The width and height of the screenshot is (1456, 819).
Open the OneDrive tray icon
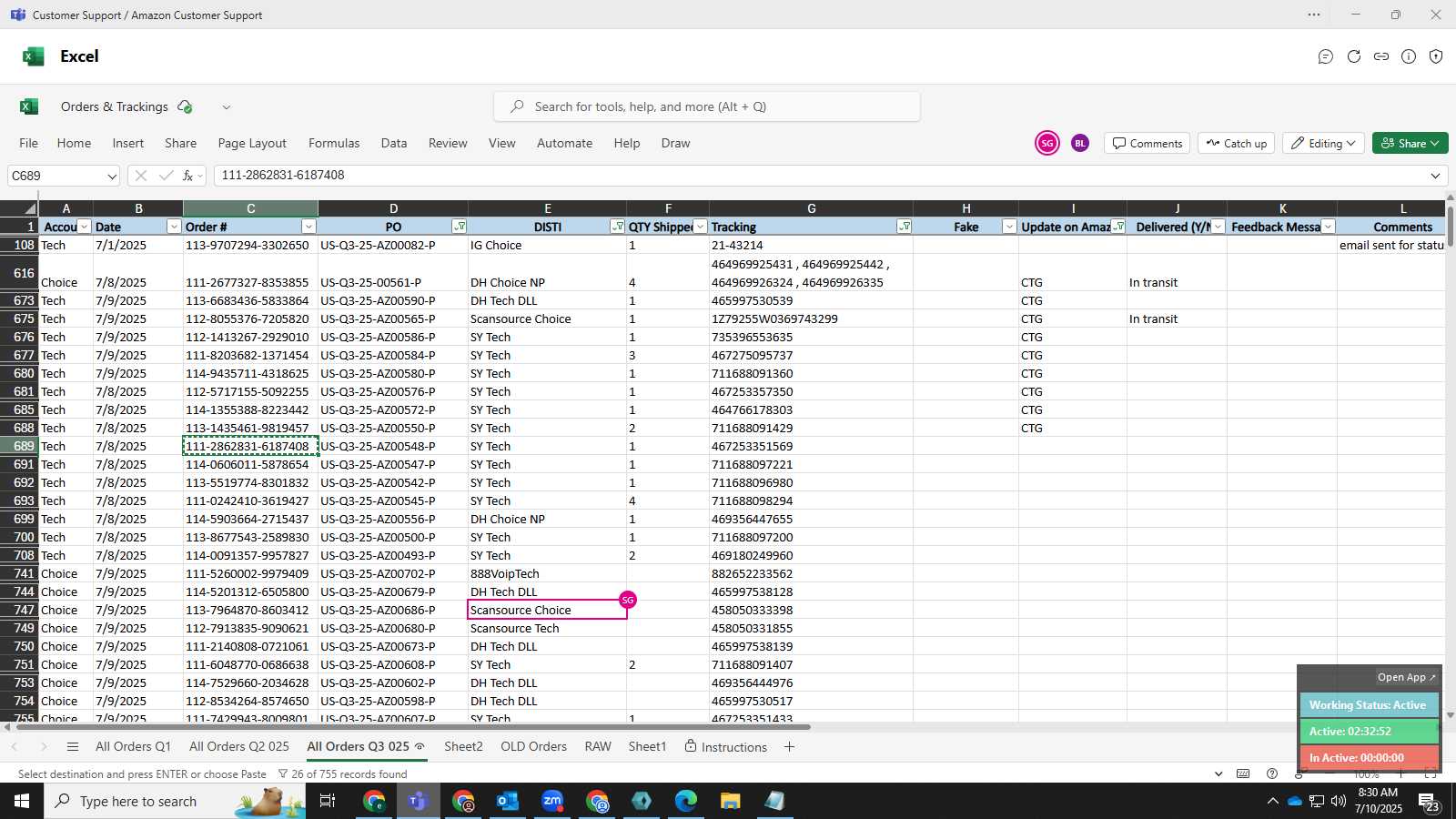pos(1294,801)
